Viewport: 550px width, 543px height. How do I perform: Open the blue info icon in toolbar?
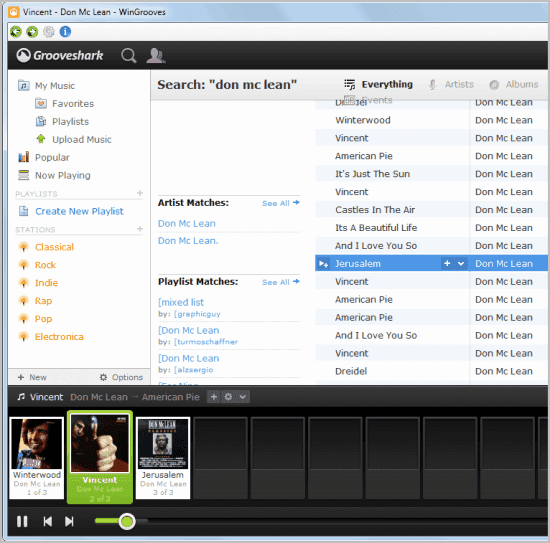coord(65,32)
